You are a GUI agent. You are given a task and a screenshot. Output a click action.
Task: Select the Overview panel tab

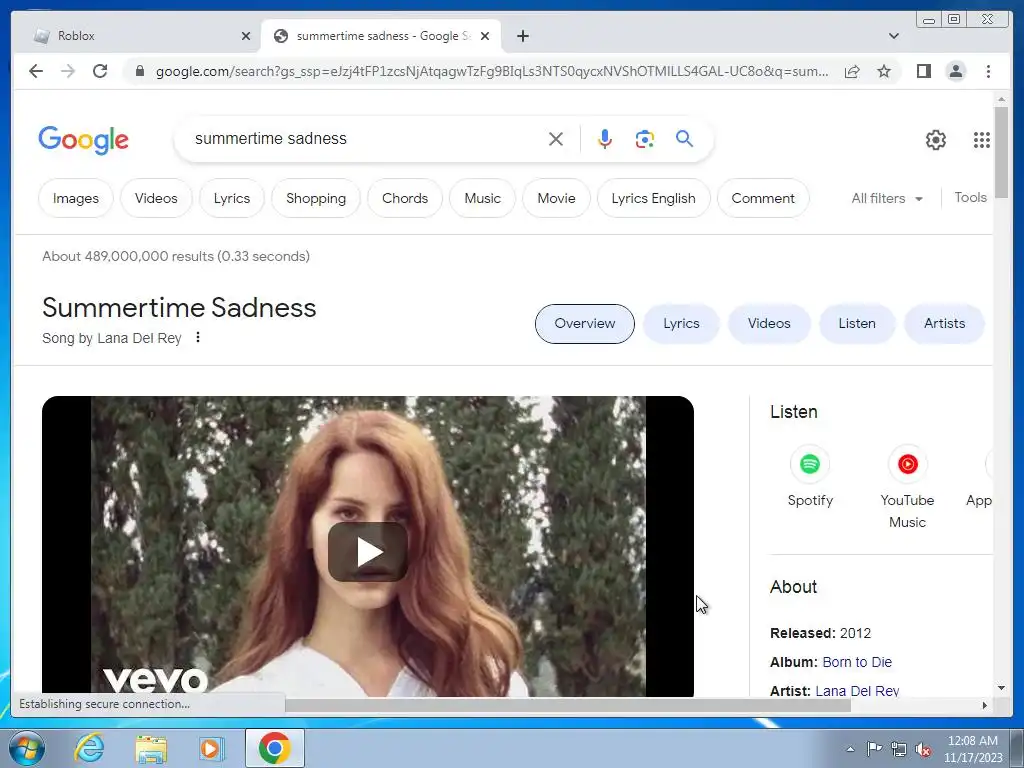pos(584,324)
